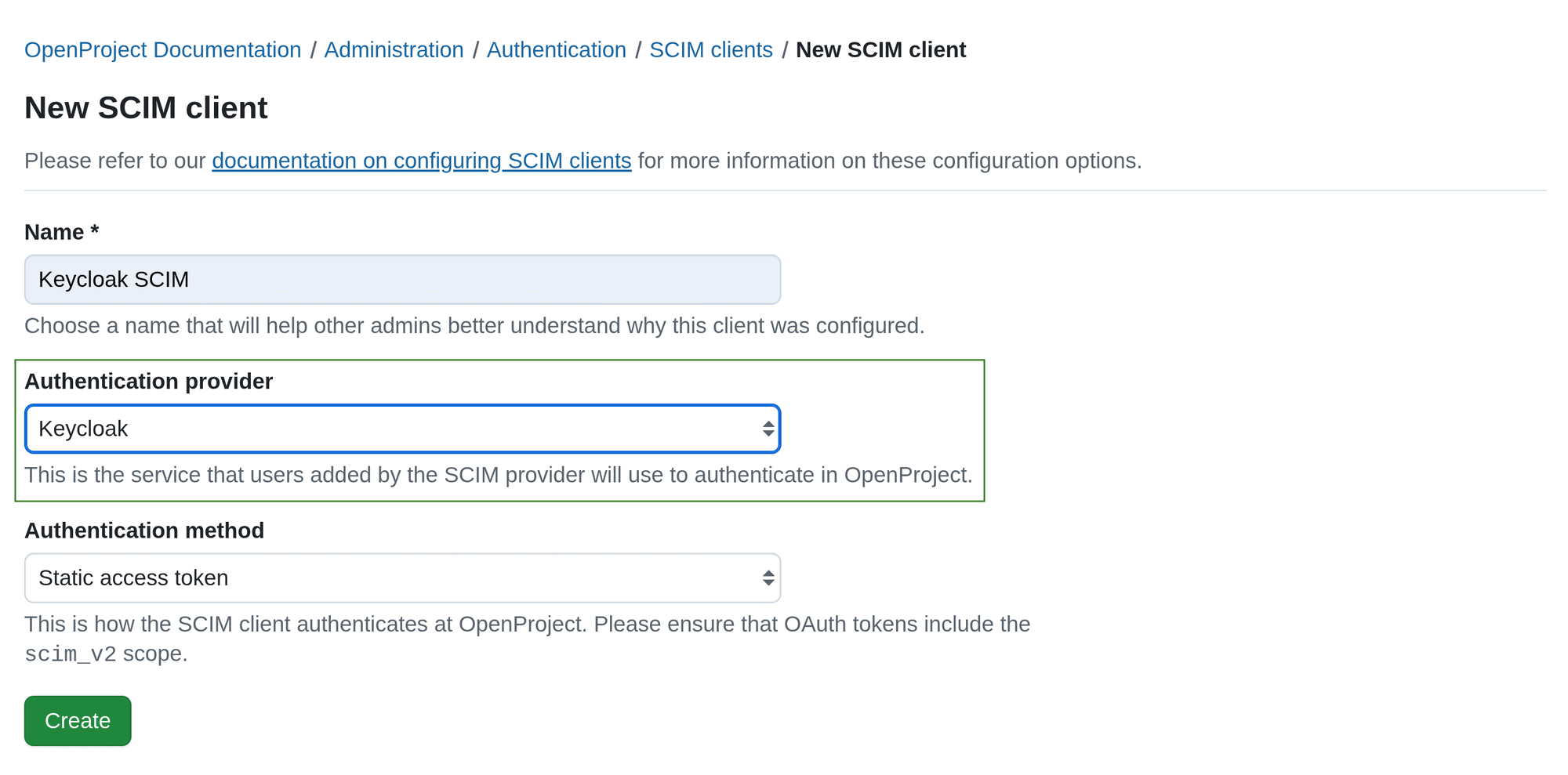Click the New SCIM client page heading

(x=146, y=107)
